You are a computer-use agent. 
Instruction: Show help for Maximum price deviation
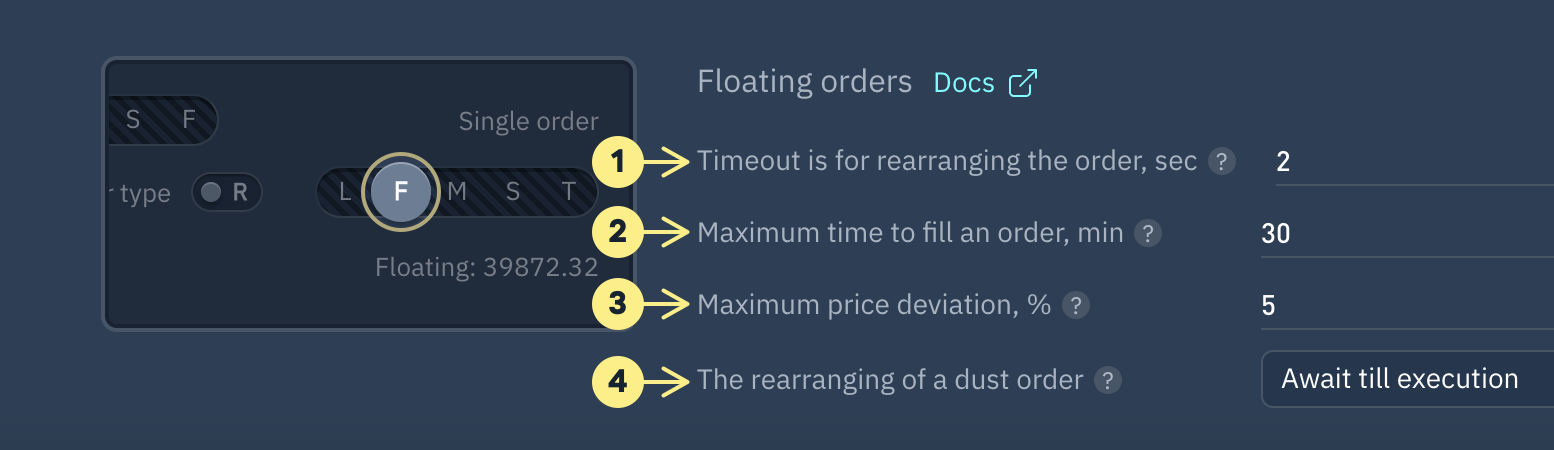[x=1075, y=305]
